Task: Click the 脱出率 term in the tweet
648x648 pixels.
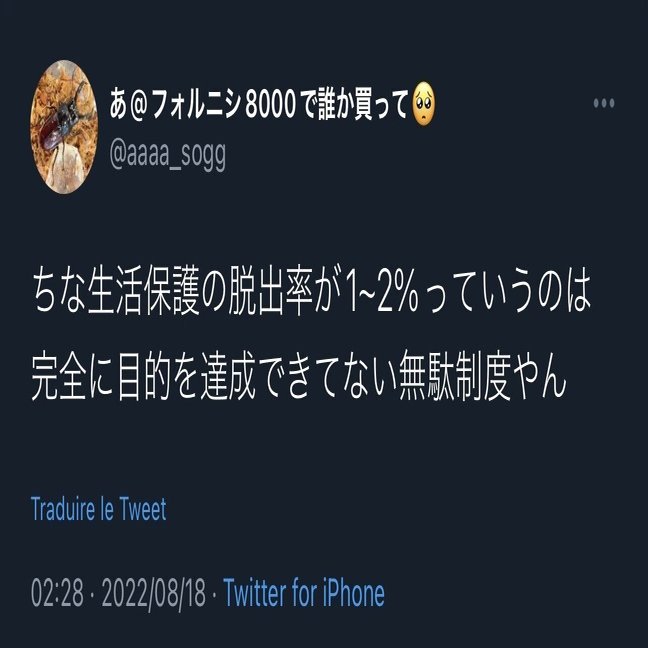Action: [x=270, y=291]
